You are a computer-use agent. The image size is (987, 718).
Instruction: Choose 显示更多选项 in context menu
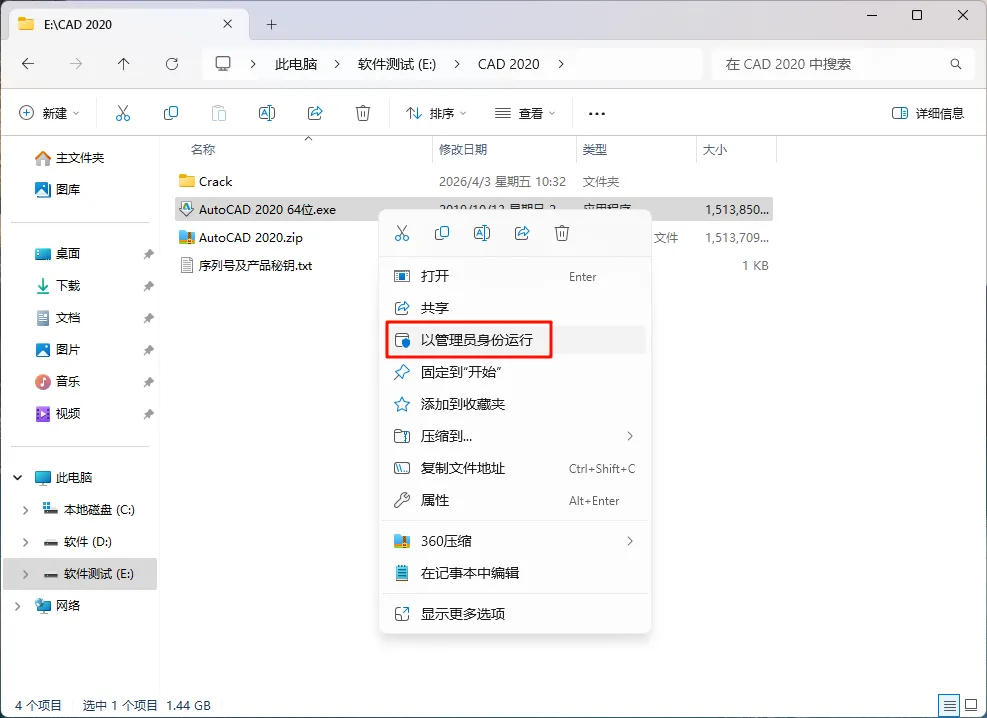[515, 614]
